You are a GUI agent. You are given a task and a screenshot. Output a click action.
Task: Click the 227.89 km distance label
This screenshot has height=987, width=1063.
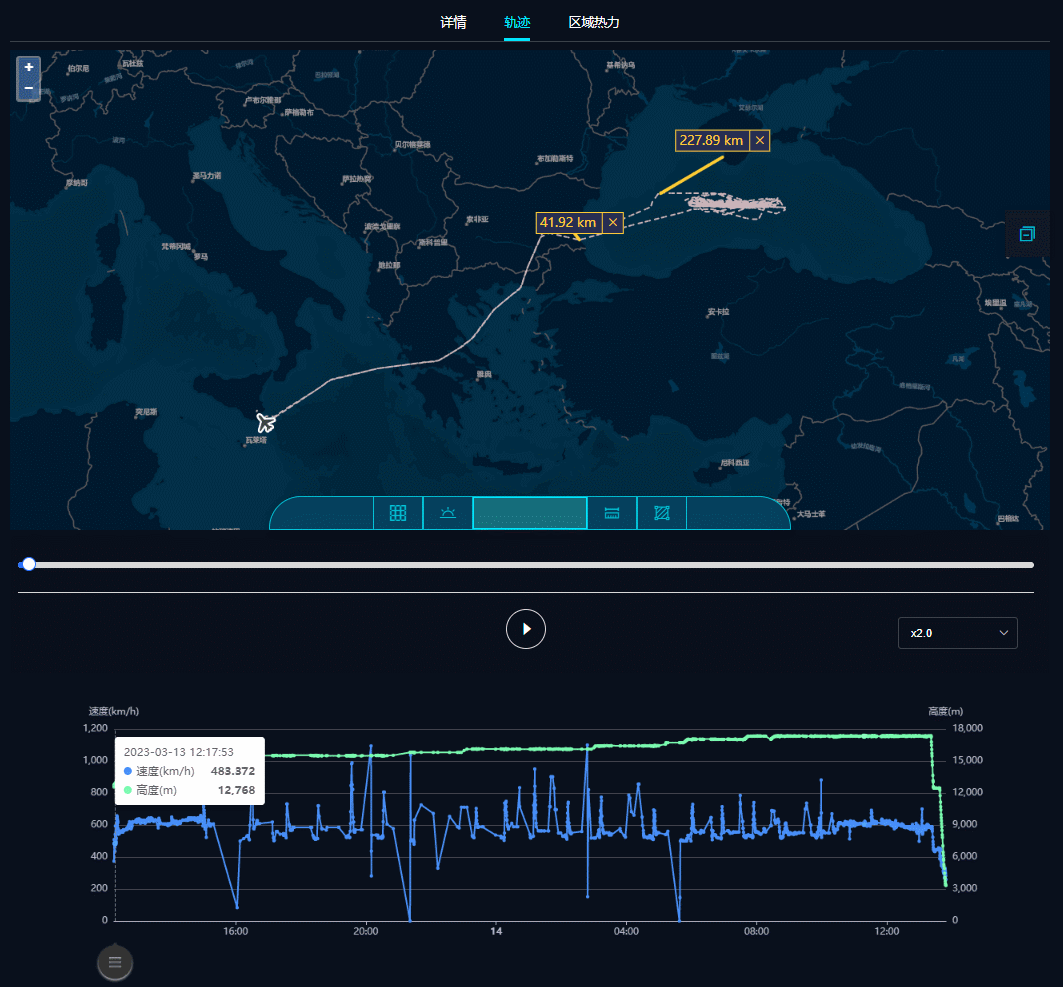(x=711, y=141)
